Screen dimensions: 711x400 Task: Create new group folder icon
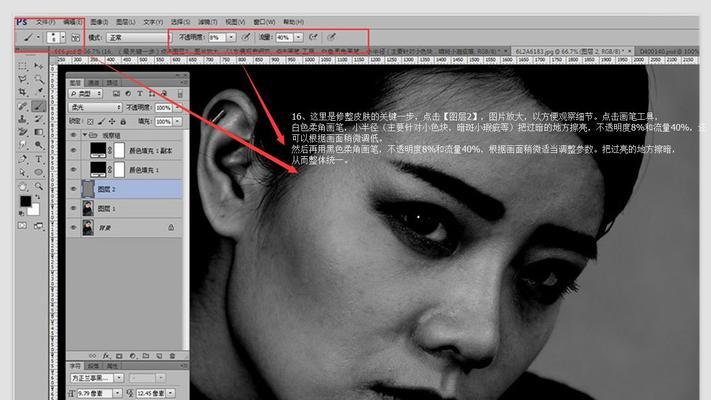point(146,356)
